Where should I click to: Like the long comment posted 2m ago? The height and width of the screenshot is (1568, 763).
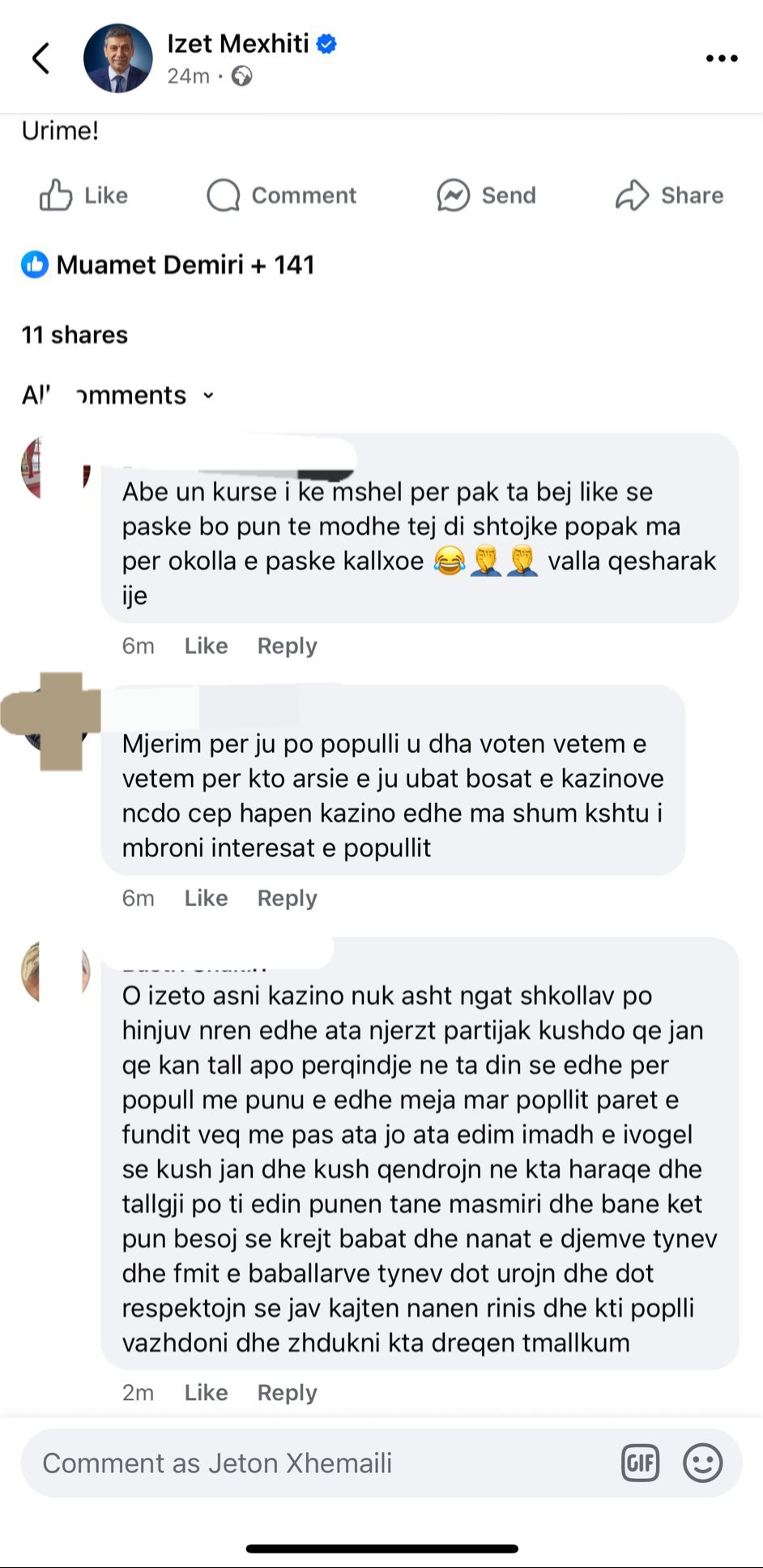pos(206,1392)
